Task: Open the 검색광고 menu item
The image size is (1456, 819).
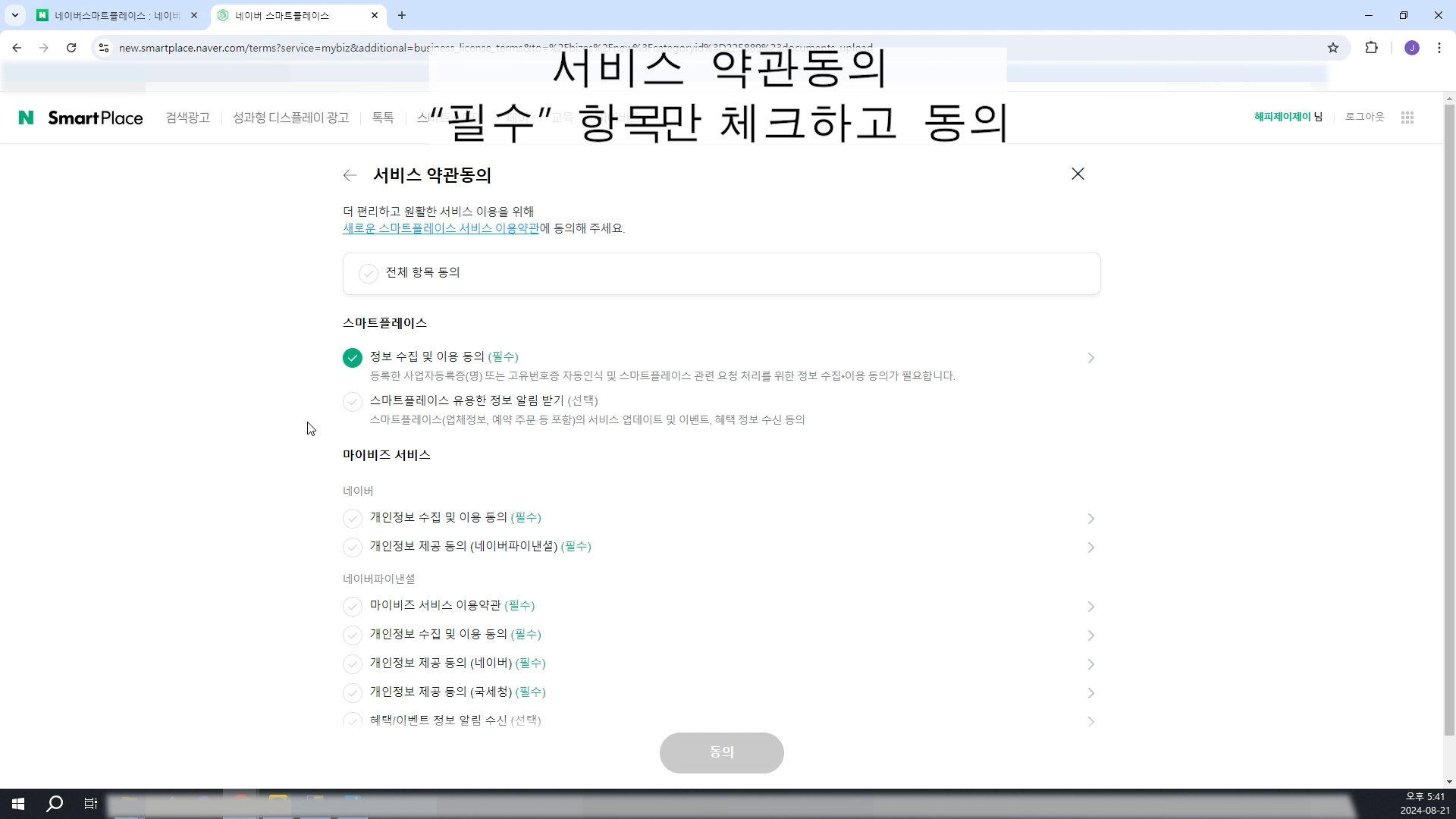Action: coord(187,118)
